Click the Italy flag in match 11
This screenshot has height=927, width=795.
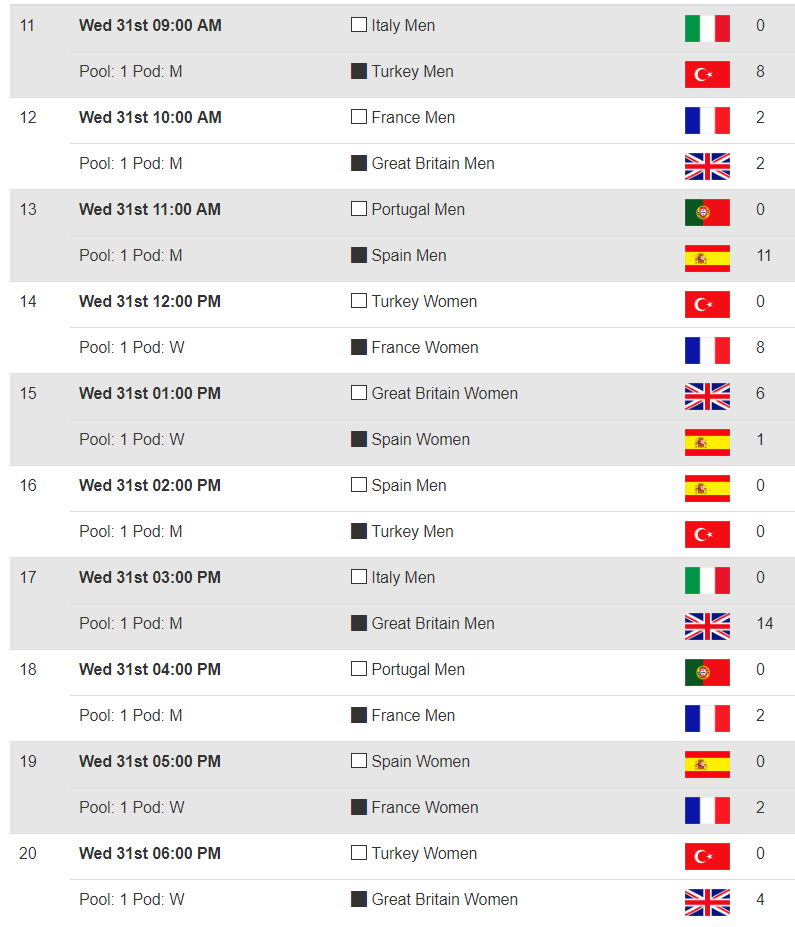(707, 28)
